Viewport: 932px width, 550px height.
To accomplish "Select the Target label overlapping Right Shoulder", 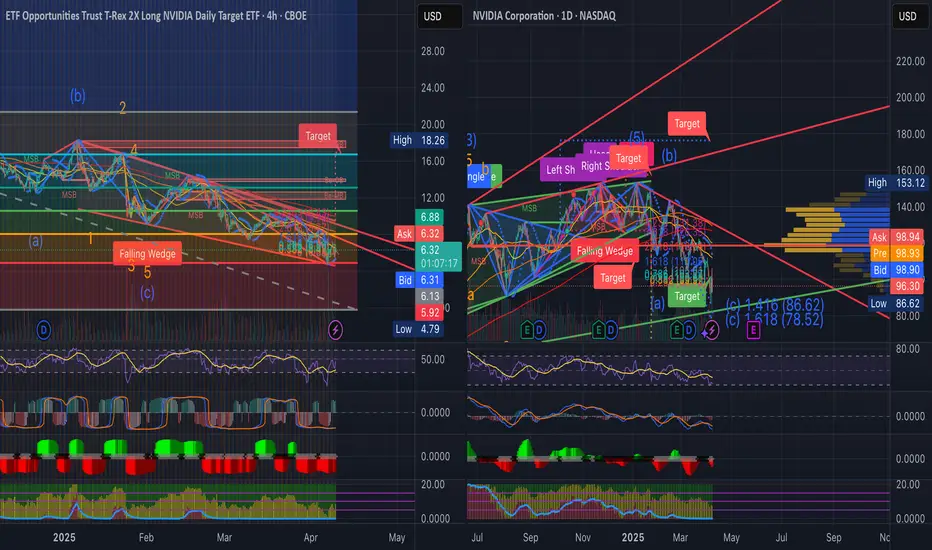I will [628, 158].
